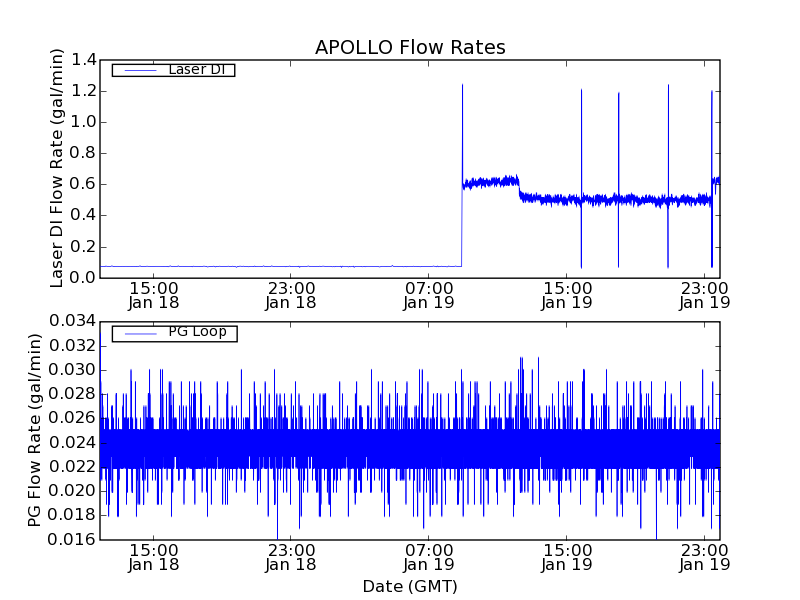The height and width of the screenshot is (600, 800).
Task: Click the 0.028 tick label on bottom chart
Action: [x=72, y=394]
